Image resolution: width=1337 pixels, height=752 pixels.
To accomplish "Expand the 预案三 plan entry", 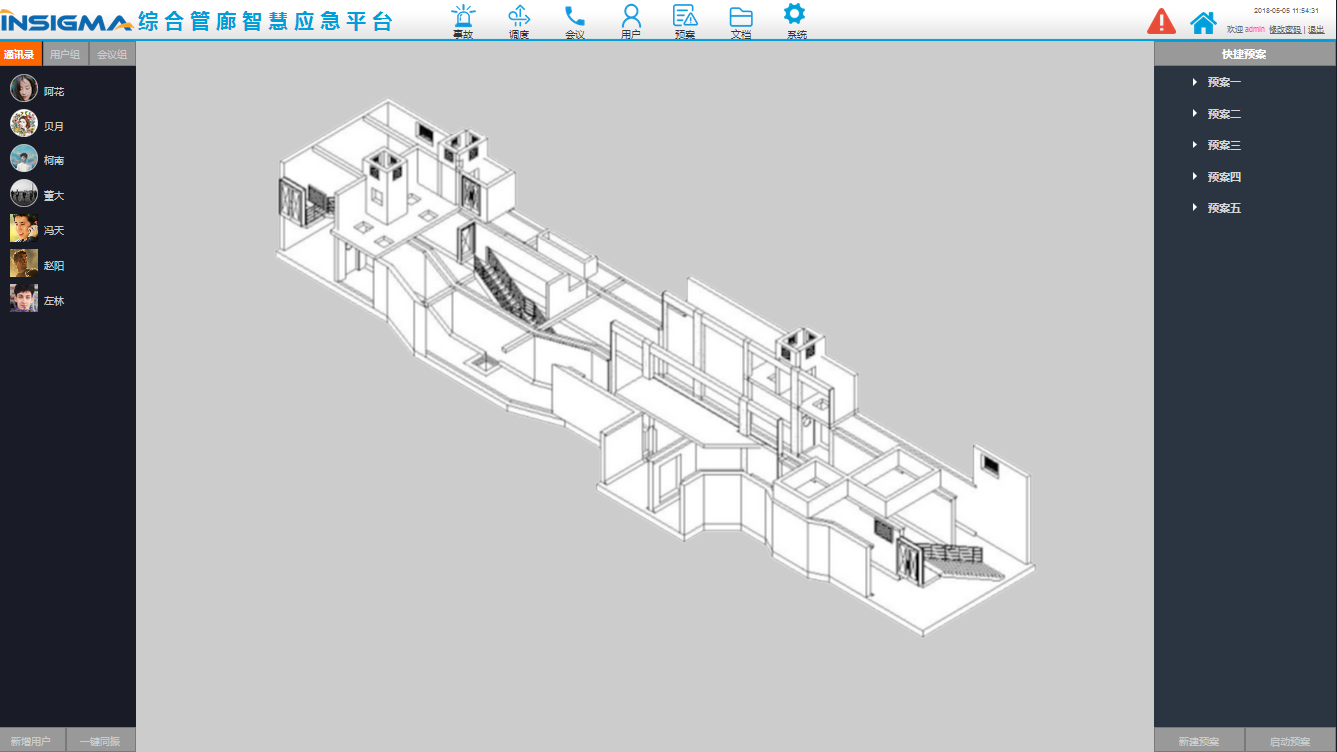I will 1222,145.
